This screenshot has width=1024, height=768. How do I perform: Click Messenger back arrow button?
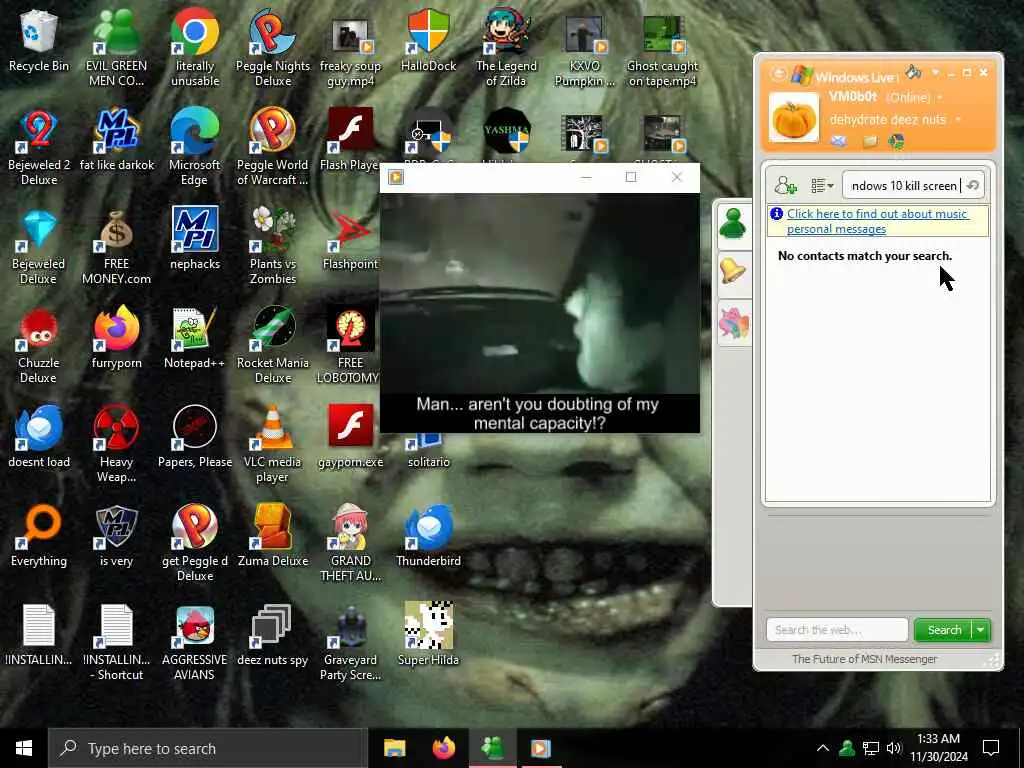click(778, 74)
